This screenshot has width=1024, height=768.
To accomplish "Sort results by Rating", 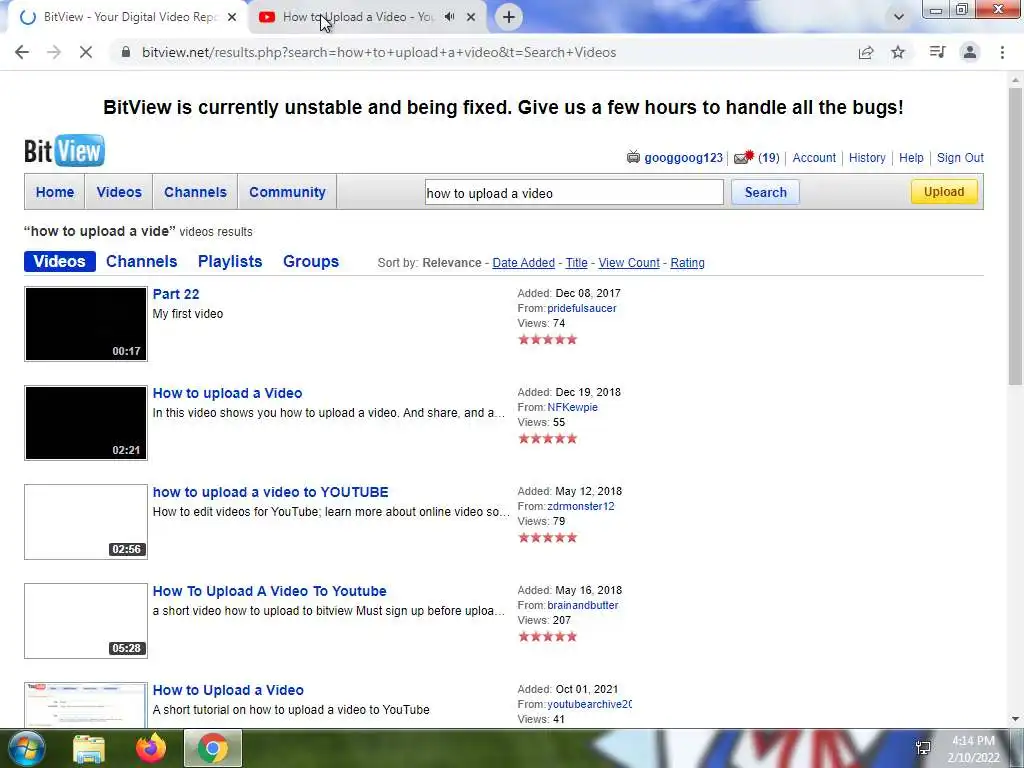I will [x=687, y=263].
